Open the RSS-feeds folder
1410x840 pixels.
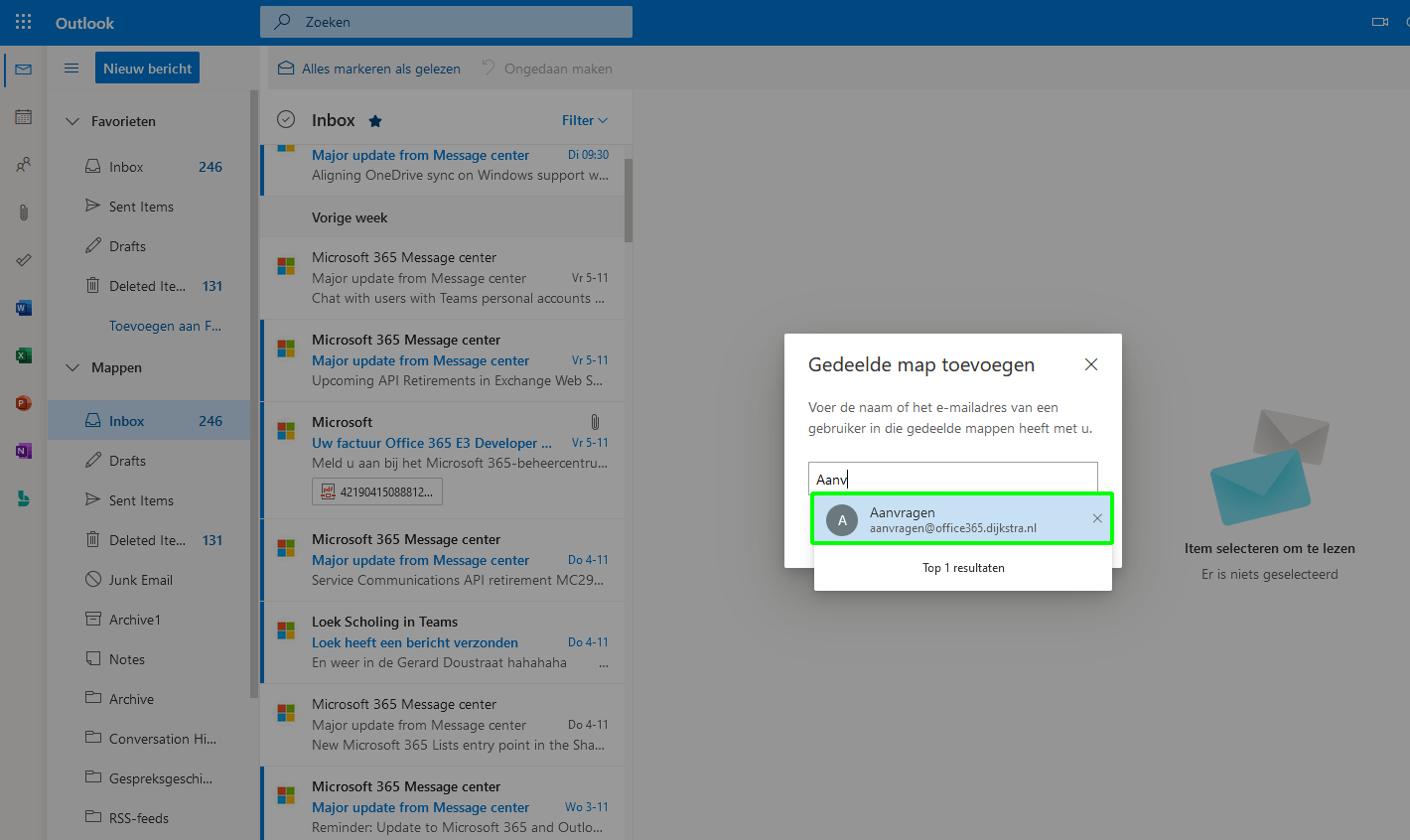150,818
